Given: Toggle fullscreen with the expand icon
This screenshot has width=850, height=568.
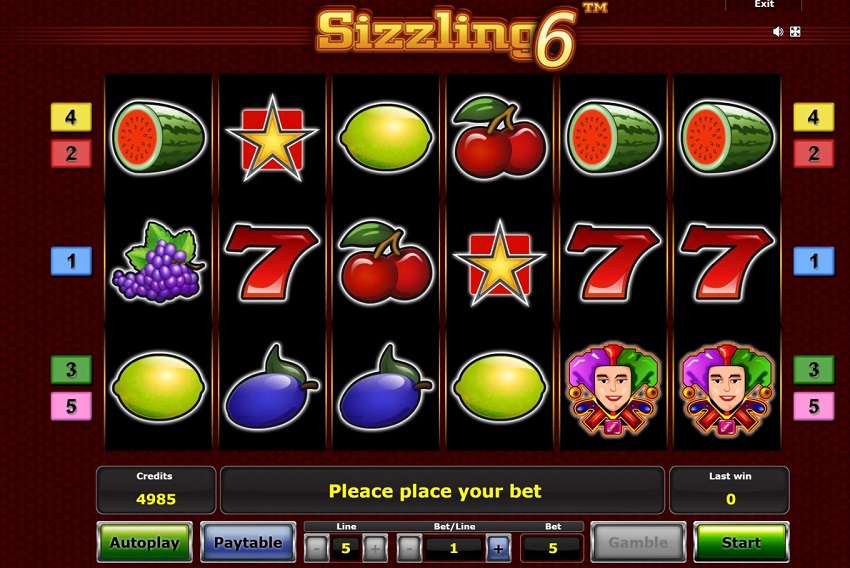Looking at the screenshot, I should tap(795, 32).
